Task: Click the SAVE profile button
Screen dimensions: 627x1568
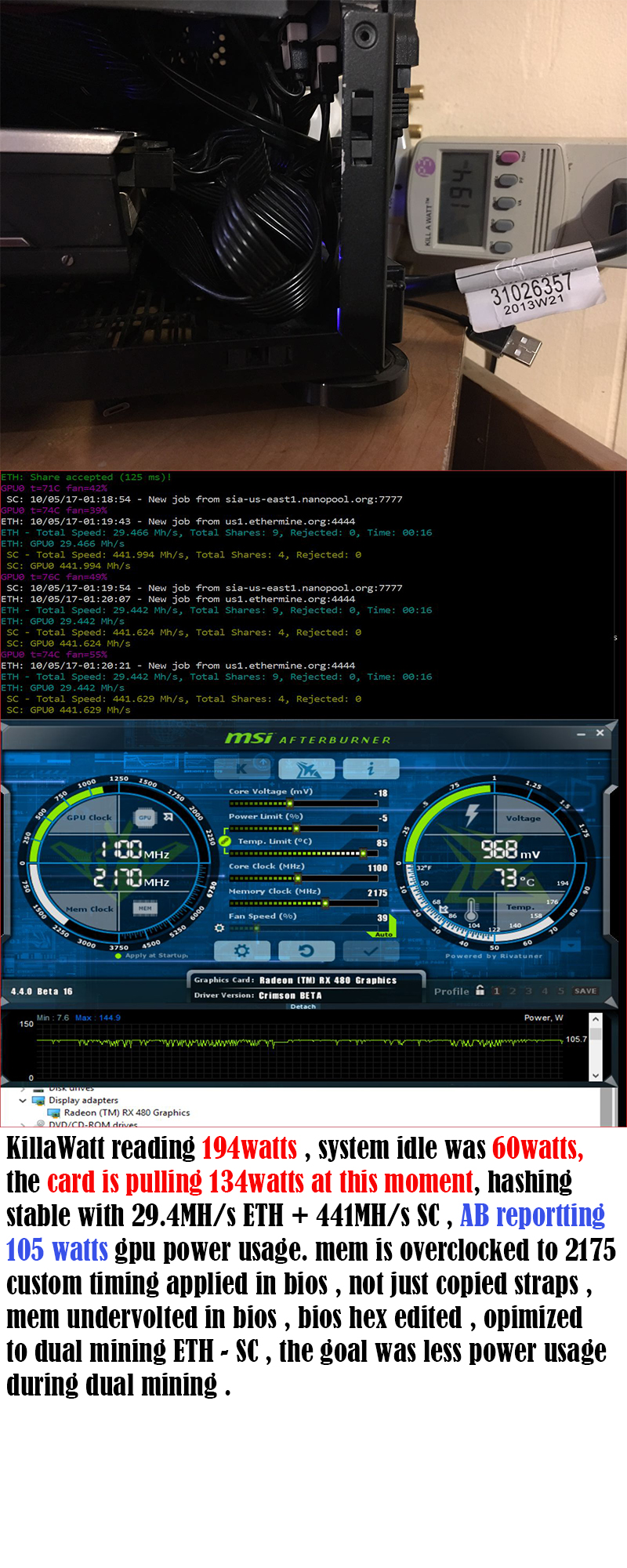Action: pyautogui.click(x=585, y=991)
